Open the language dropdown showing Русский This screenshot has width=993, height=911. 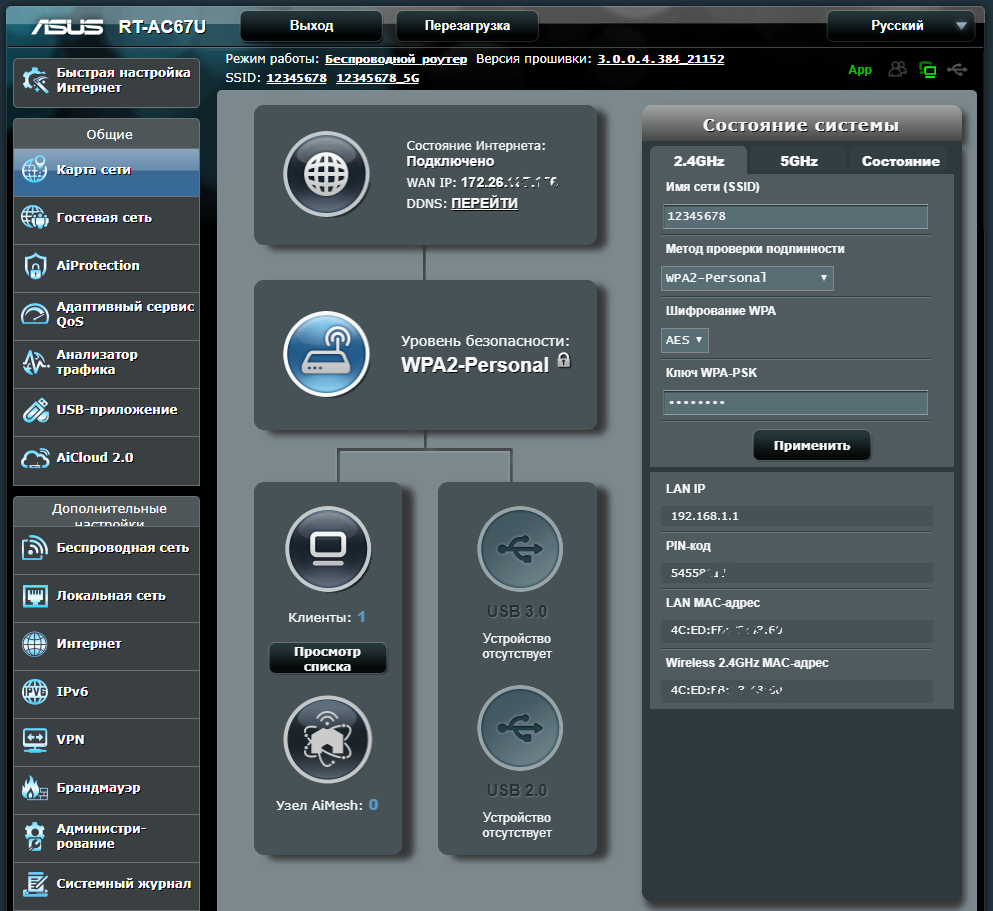(900, 26)
